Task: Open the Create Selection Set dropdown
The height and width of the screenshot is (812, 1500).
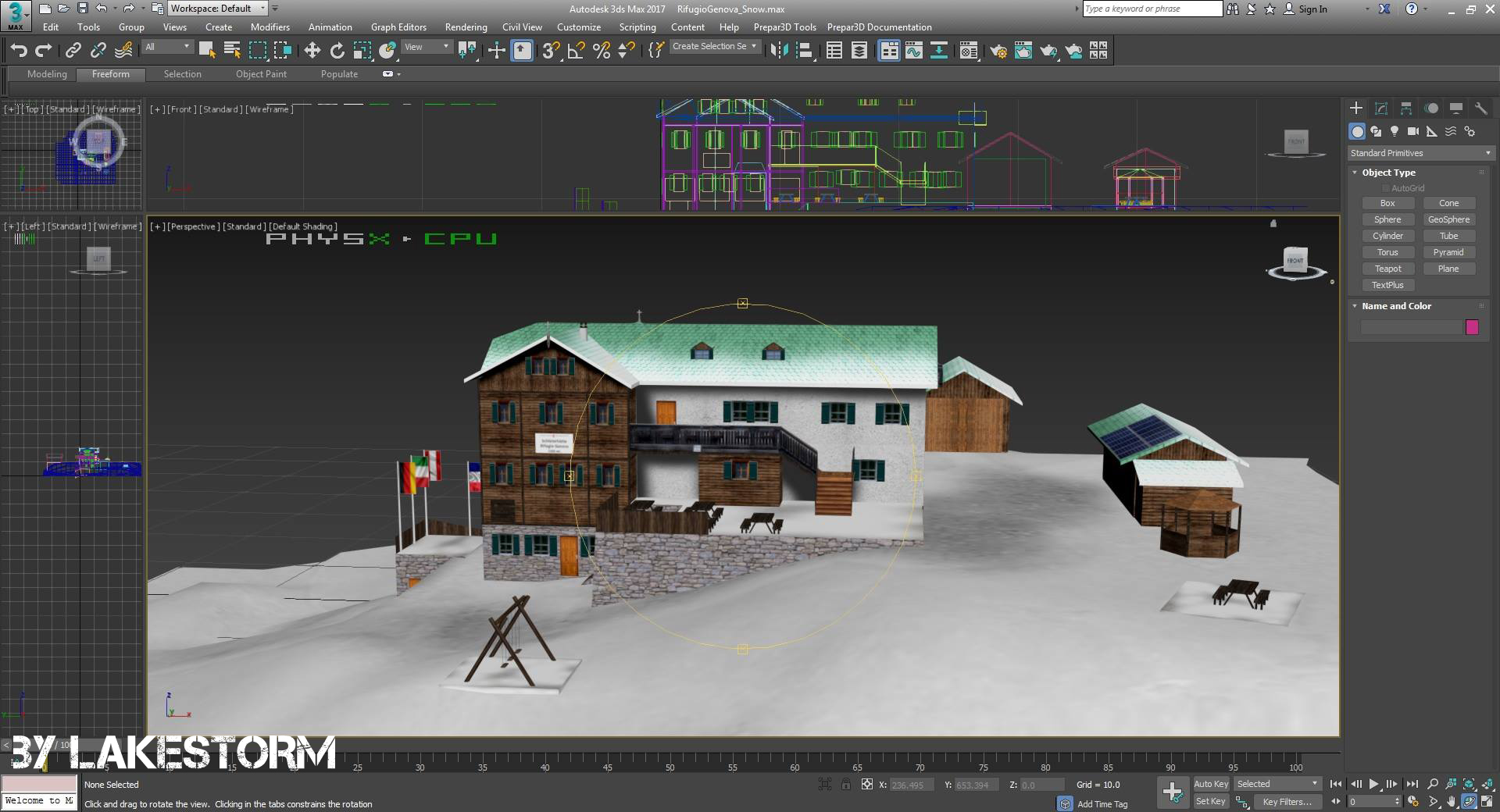Action: 715,47
